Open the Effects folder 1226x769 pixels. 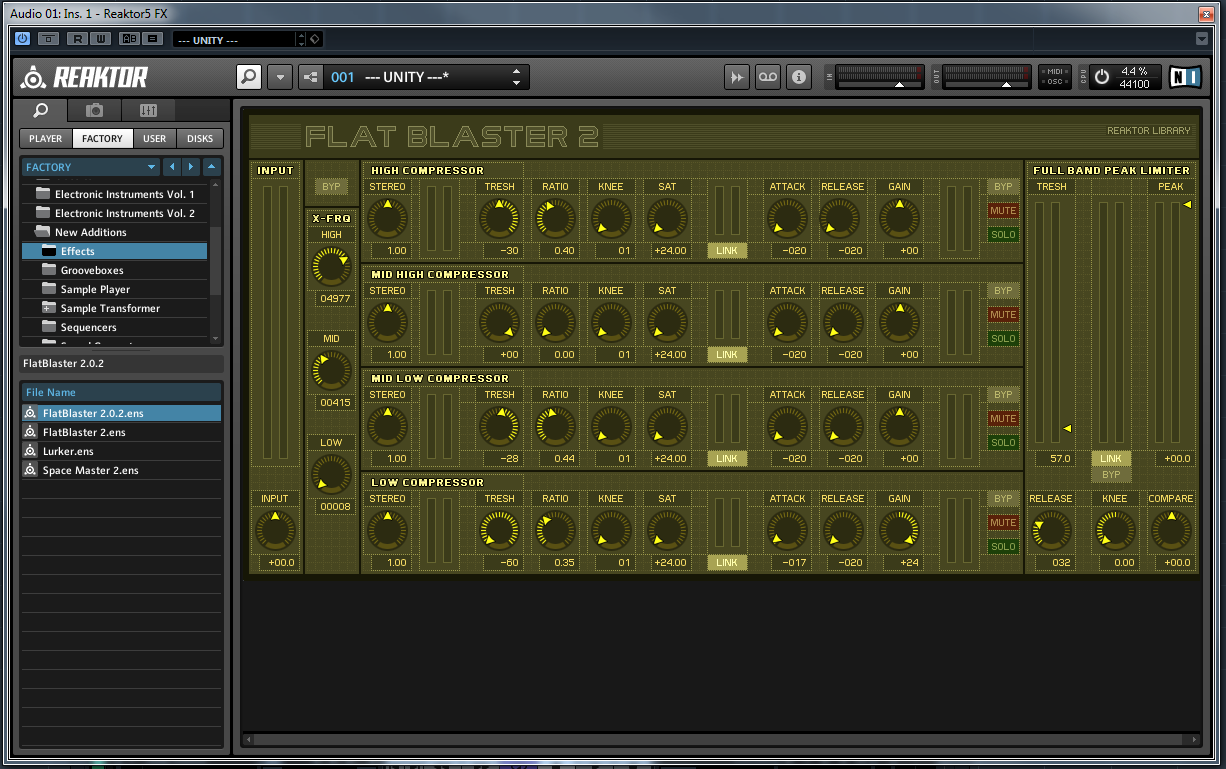115,251
